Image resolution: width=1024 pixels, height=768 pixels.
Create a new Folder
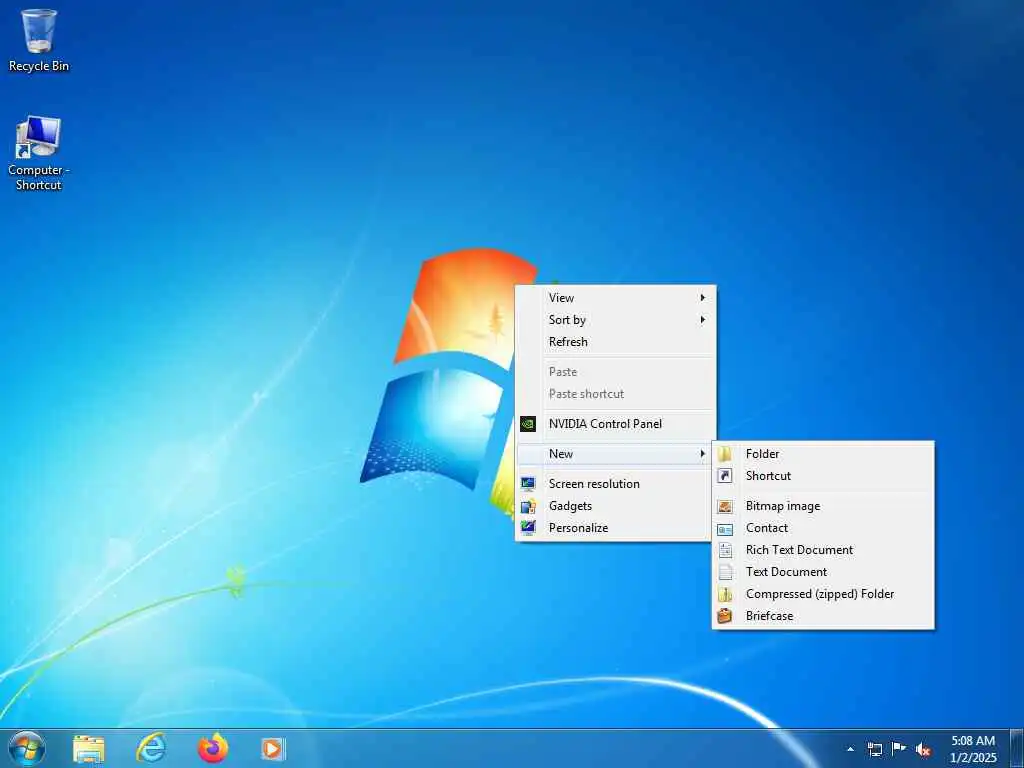point(823,454)
